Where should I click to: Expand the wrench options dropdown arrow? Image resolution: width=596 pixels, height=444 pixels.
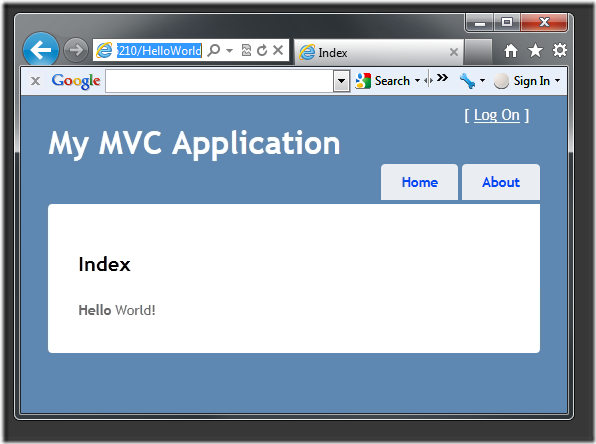pyautogui.click(x=482, y=81)
